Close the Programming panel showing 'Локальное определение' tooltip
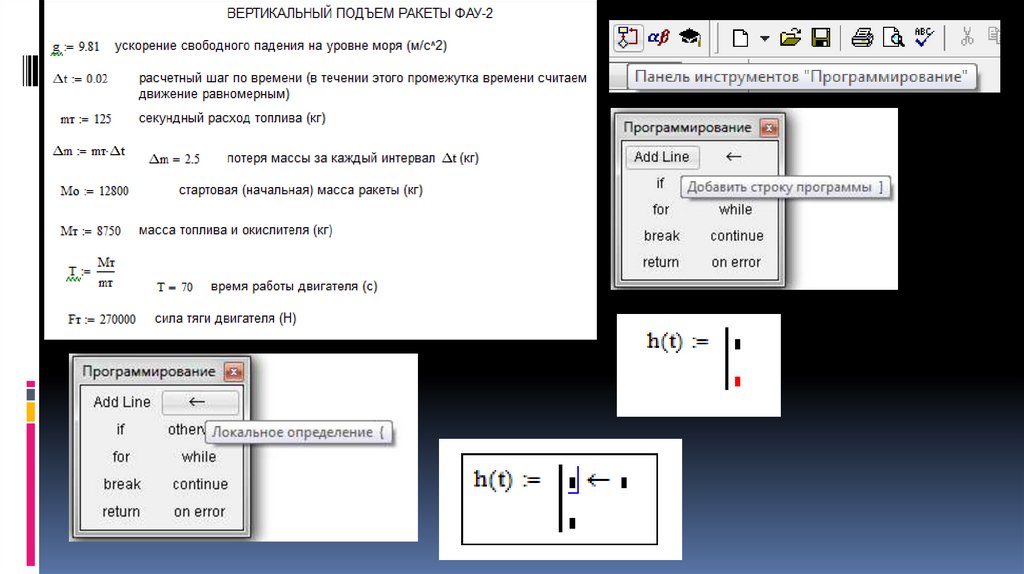Viewport: 1024px width, 574px height. pos(234,372)
